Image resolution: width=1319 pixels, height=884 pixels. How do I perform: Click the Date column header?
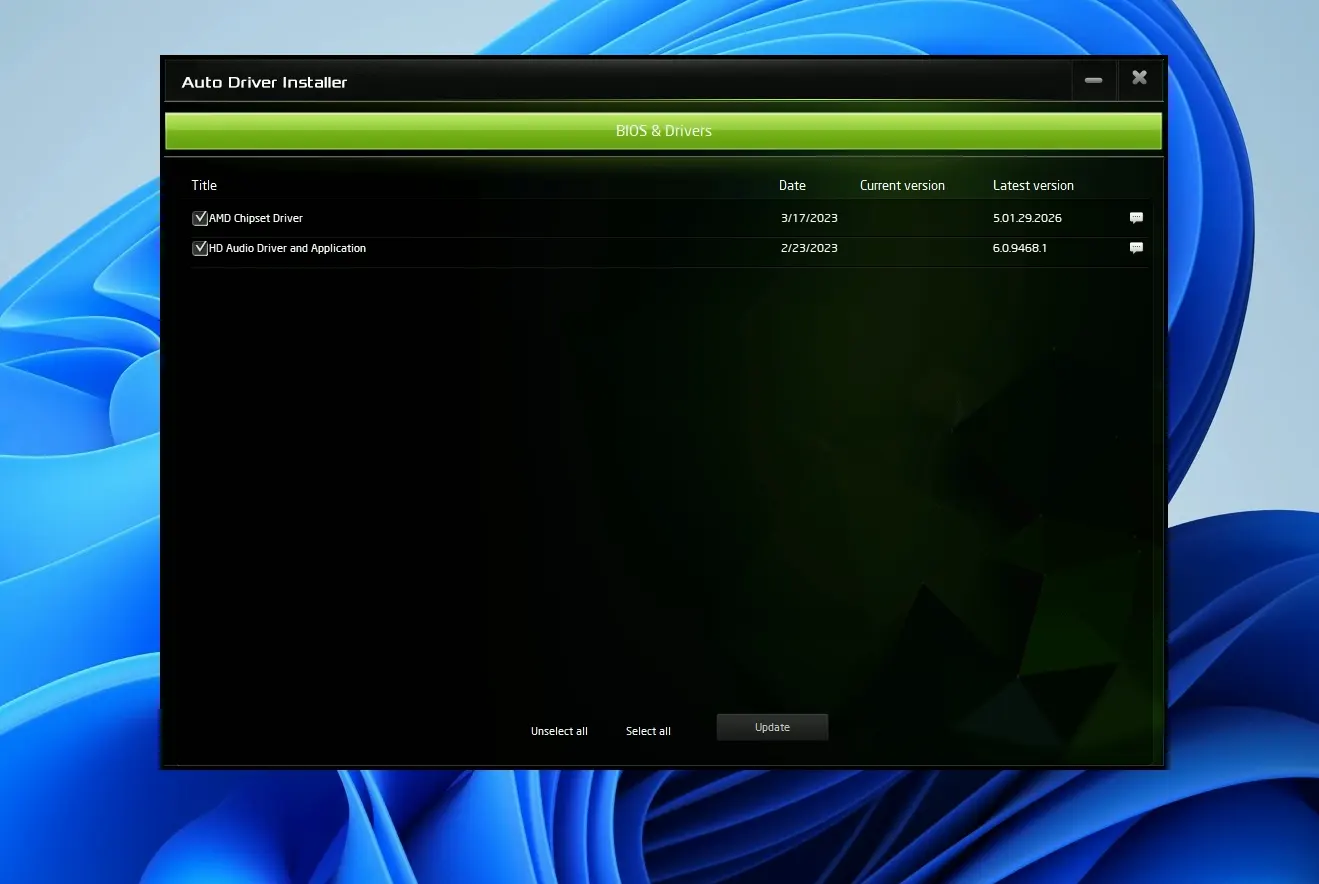pos(792,185)
